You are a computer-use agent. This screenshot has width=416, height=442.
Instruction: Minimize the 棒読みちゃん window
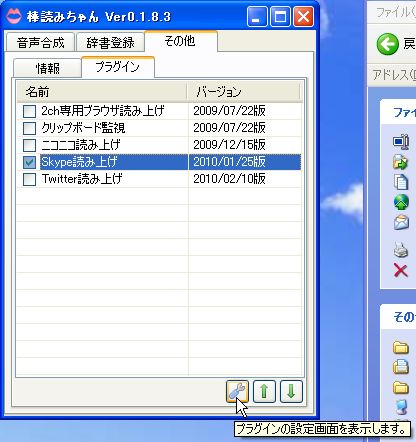coord(257,16)
